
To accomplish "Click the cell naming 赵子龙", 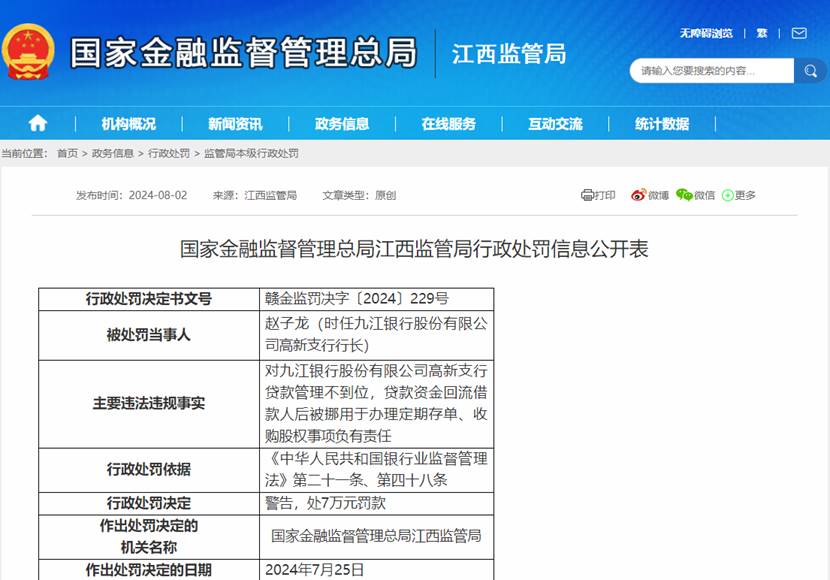I will click(x=377, y=335).
